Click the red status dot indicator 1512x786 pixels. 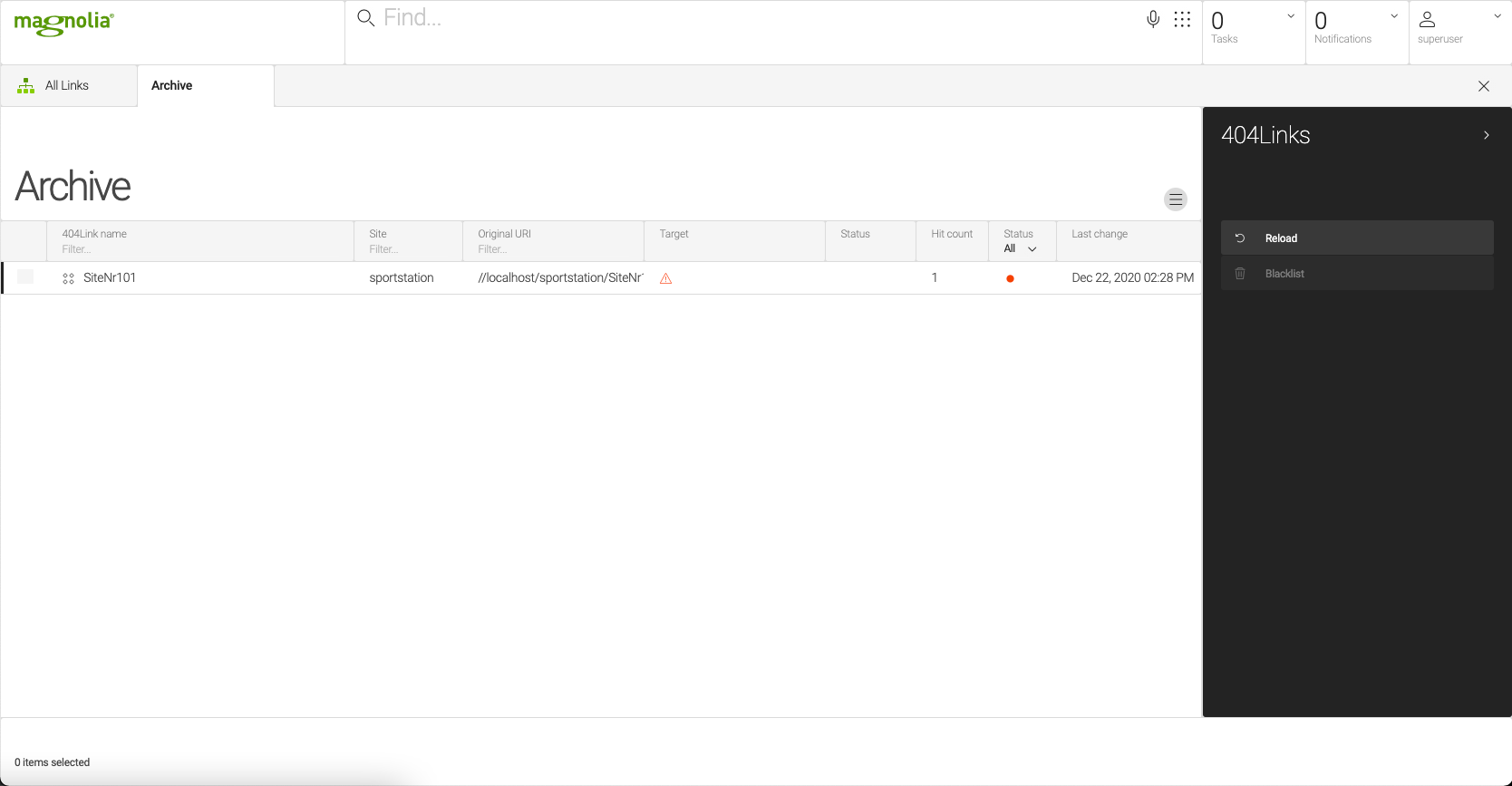click(1010, 278)
